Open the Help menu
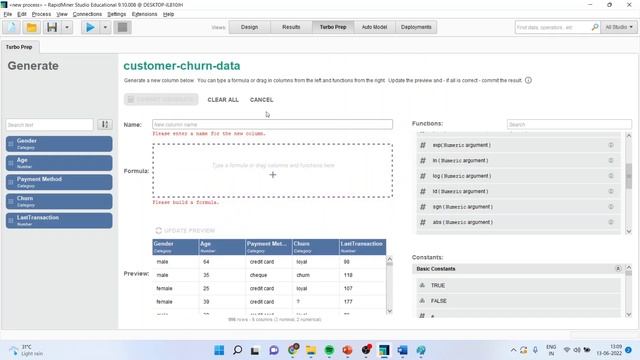Image resolution: width=640 pixels, height=360 pixels. [x=168, y=14]
